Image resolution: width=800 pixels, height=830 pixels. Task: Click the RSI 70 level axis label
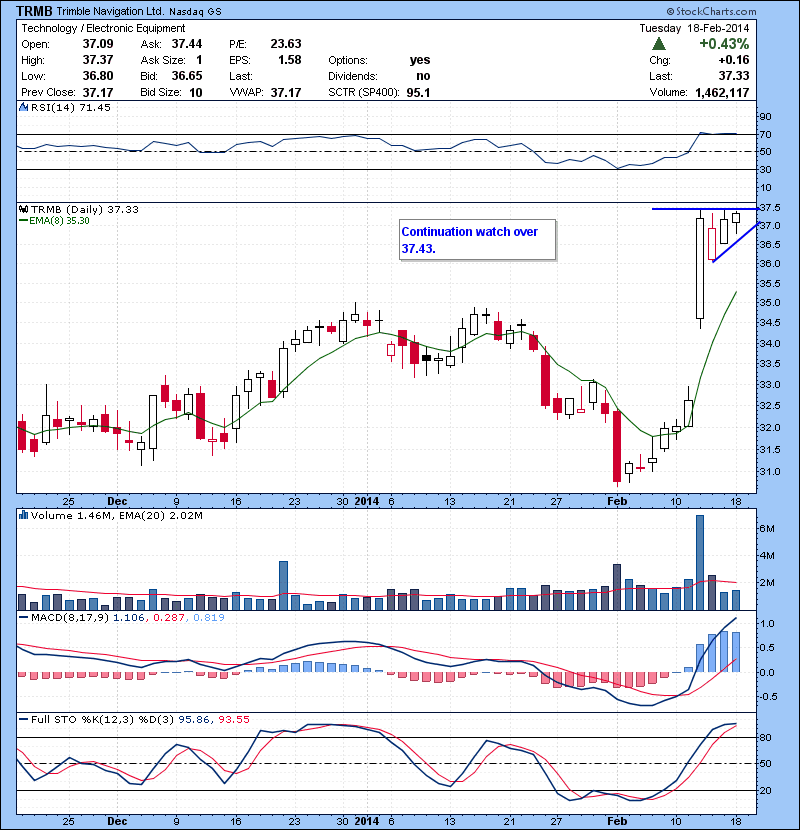point(766,134)
